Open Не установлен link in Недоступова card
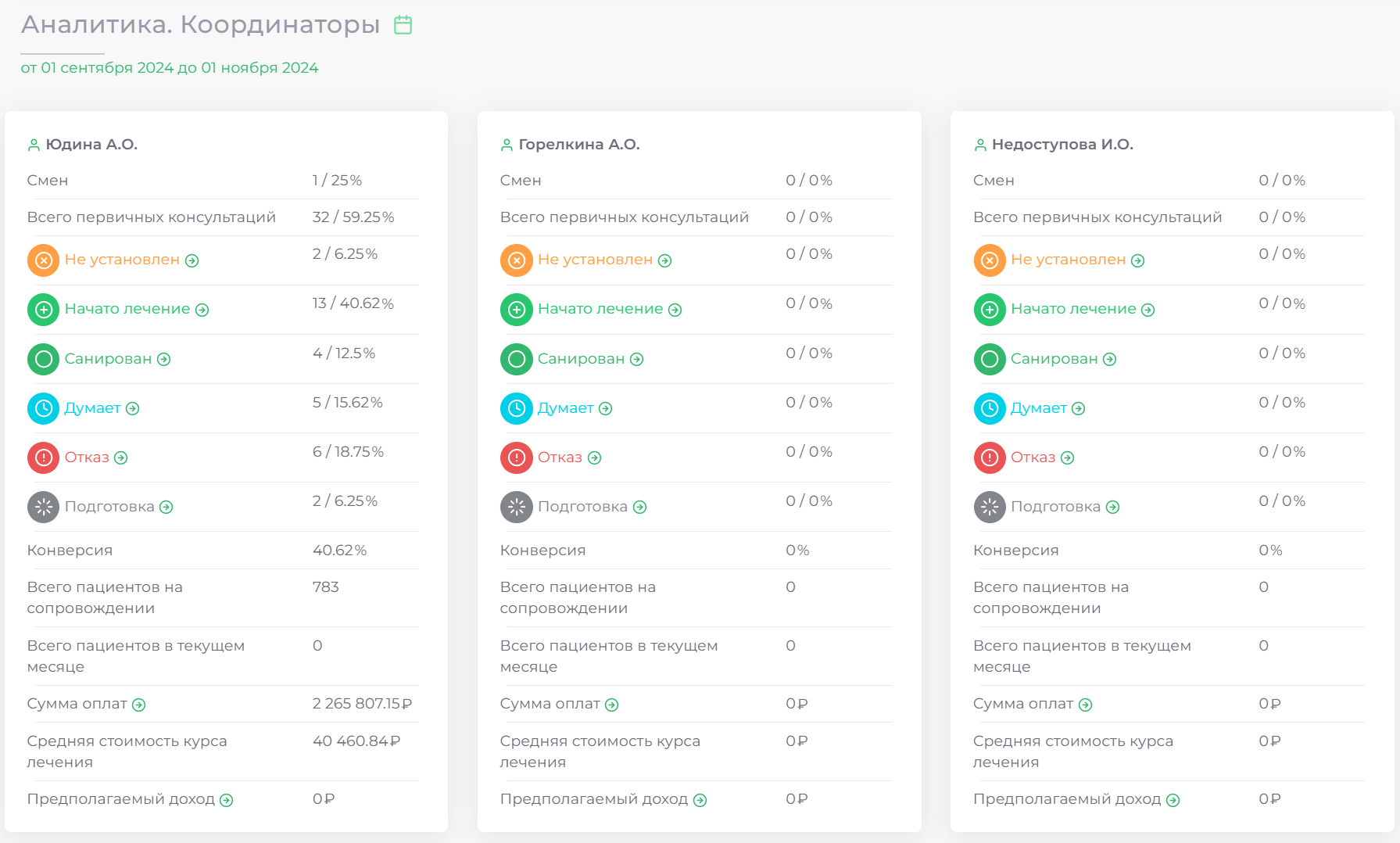Image resolution: width=1400 pixels, height=843 pixels. click(x=1077, y=260)
